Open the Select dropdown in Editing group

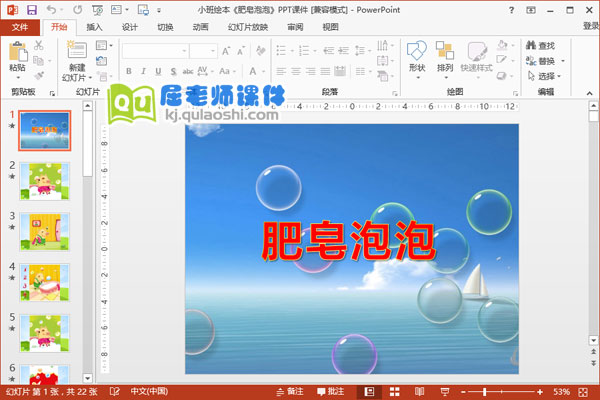tap(544, 76)
